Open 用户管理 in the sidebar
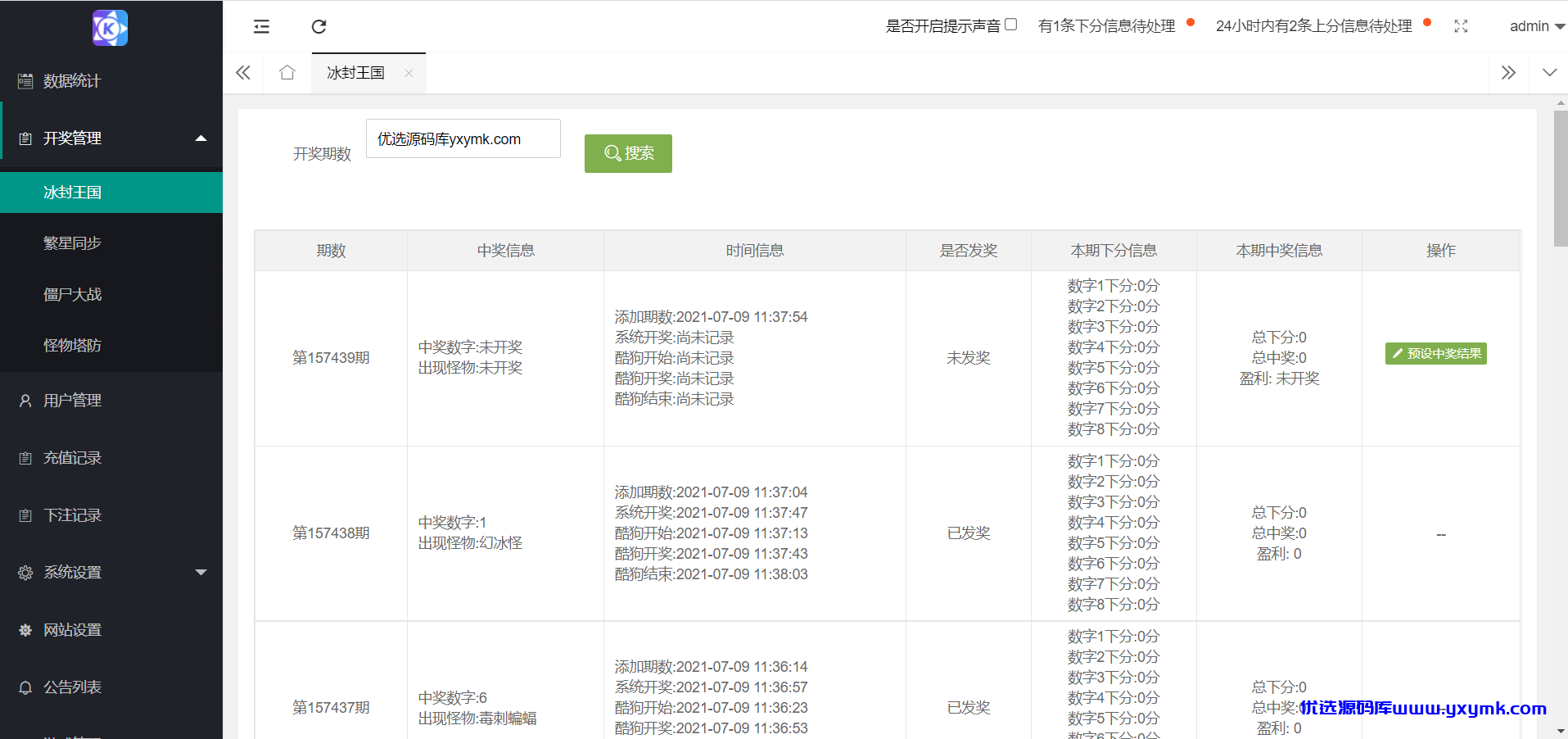The image size is (1568, 739). [x=111, y=401]
